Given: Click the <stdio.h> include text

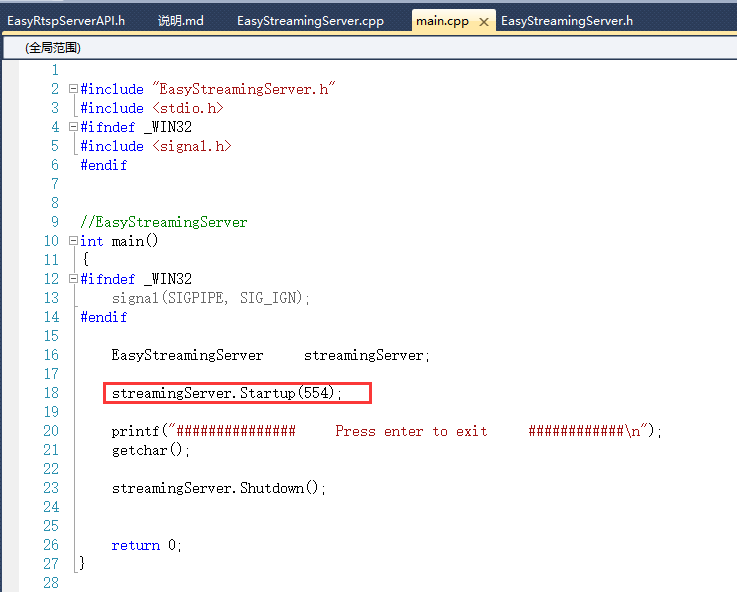Looking at the screenshot, I should pos(188,108).
